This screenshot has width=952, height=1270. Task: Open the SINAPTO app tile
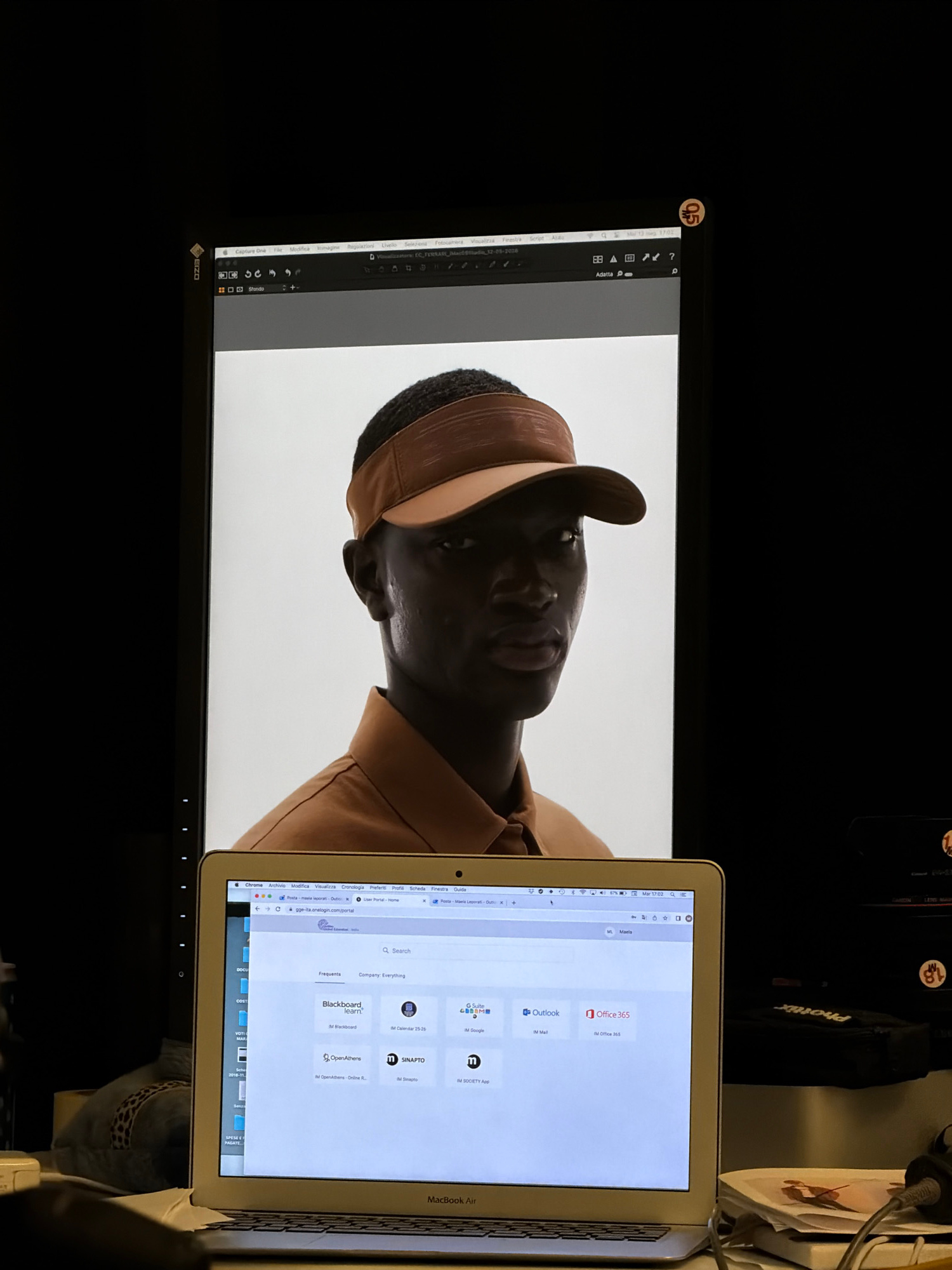407,1065
